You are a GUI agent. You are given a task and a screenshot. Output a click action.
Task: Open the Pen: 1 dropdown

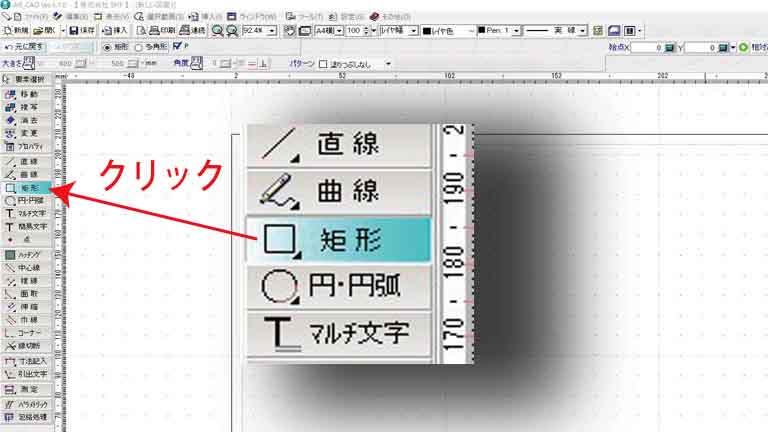pos(516,31)
